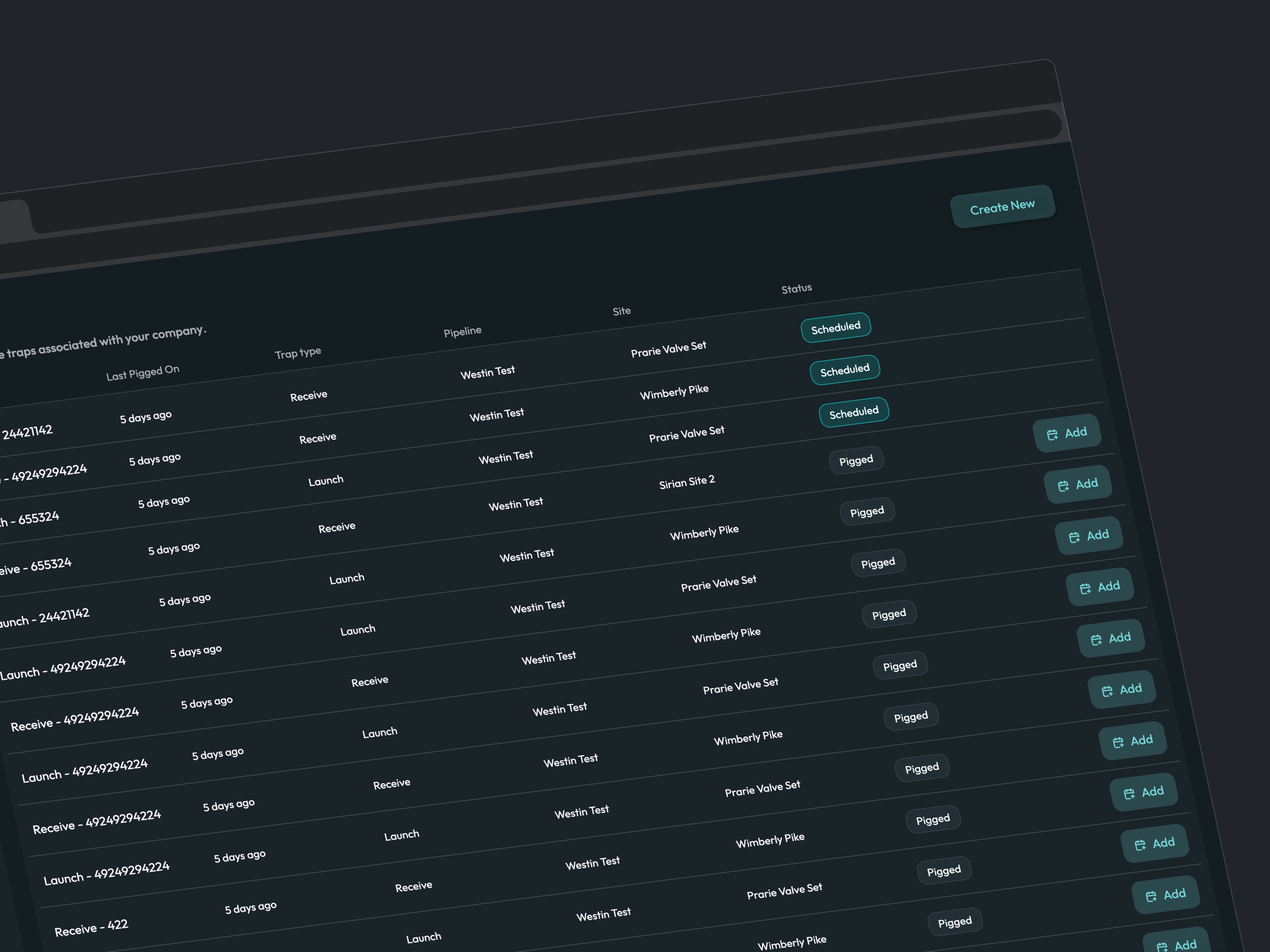Click Westin Test in the Sirian Site 2 row
This screenshot has width=1270, height=952.
[516, 504]
